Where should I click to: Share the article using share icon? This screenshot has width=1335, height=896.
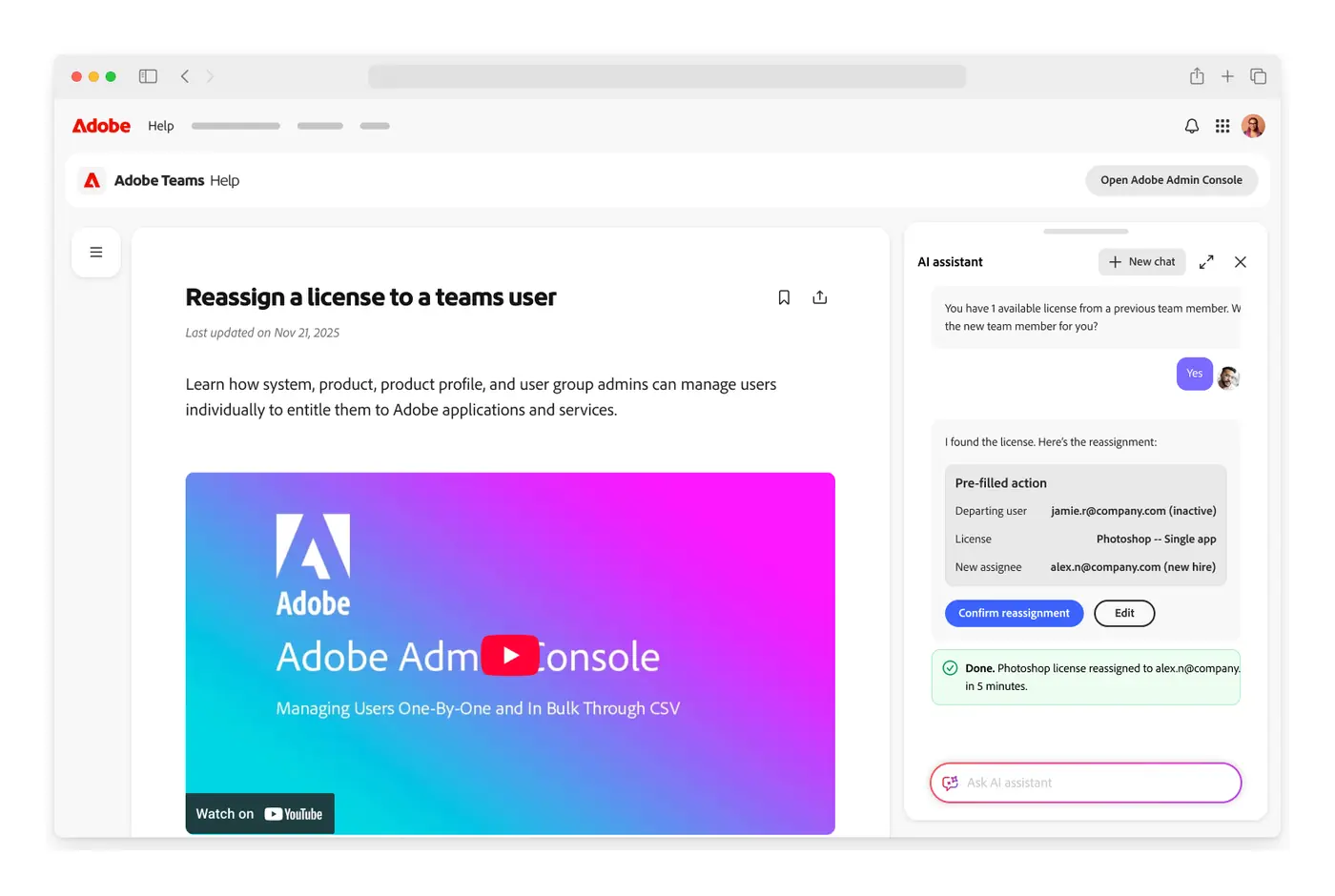point(820,297)
